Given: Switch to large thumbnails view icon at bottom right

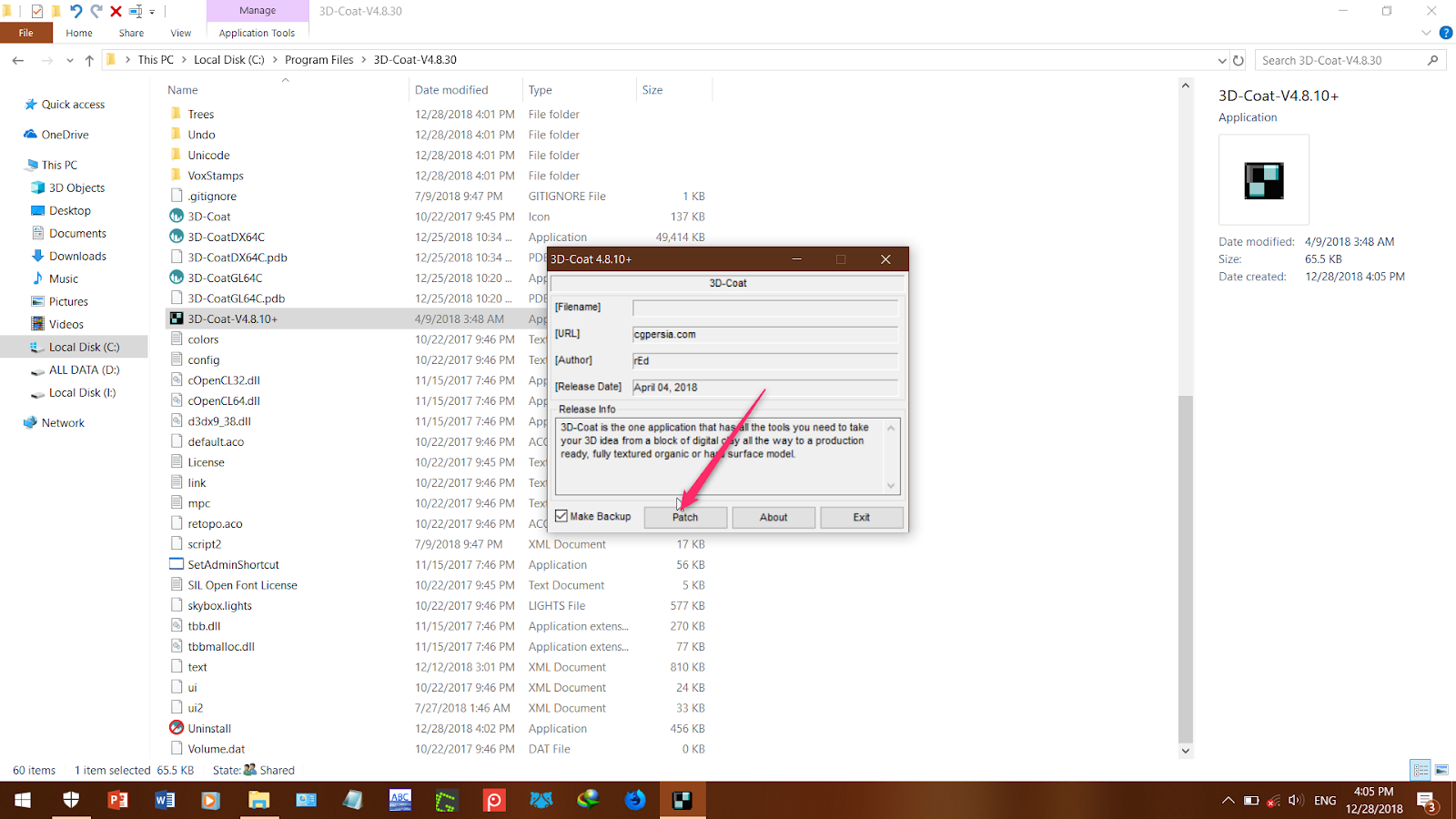Looking at the screenshot, I should pyautogui.click(x=1441, y=770).
